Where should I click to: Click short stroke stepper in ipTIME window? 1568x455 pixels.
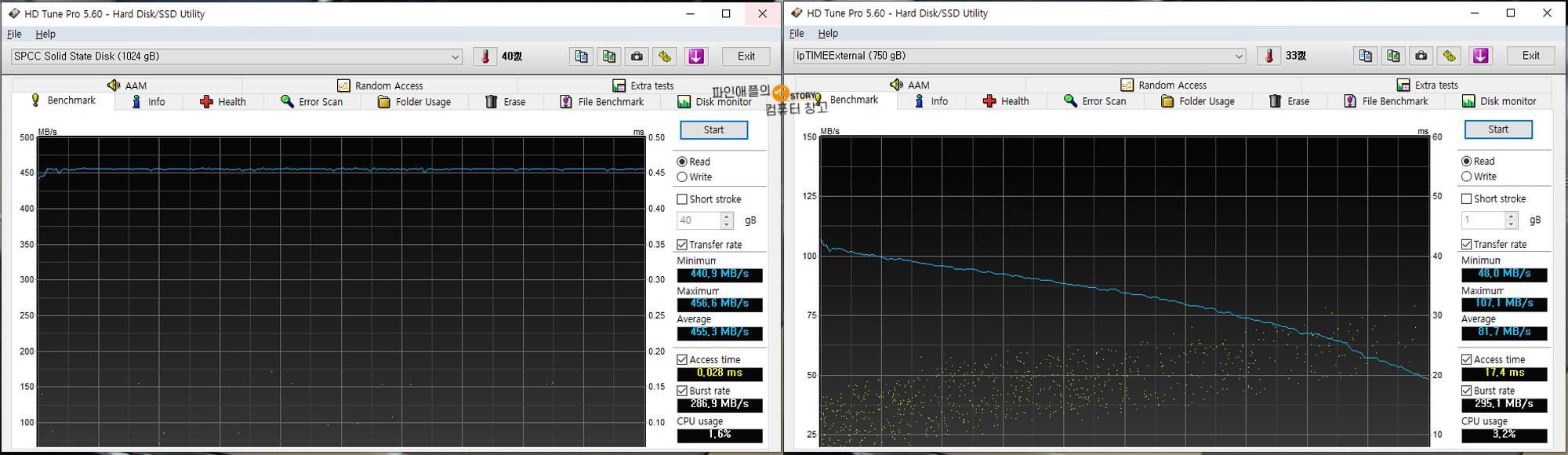[x=1512, y=220]
